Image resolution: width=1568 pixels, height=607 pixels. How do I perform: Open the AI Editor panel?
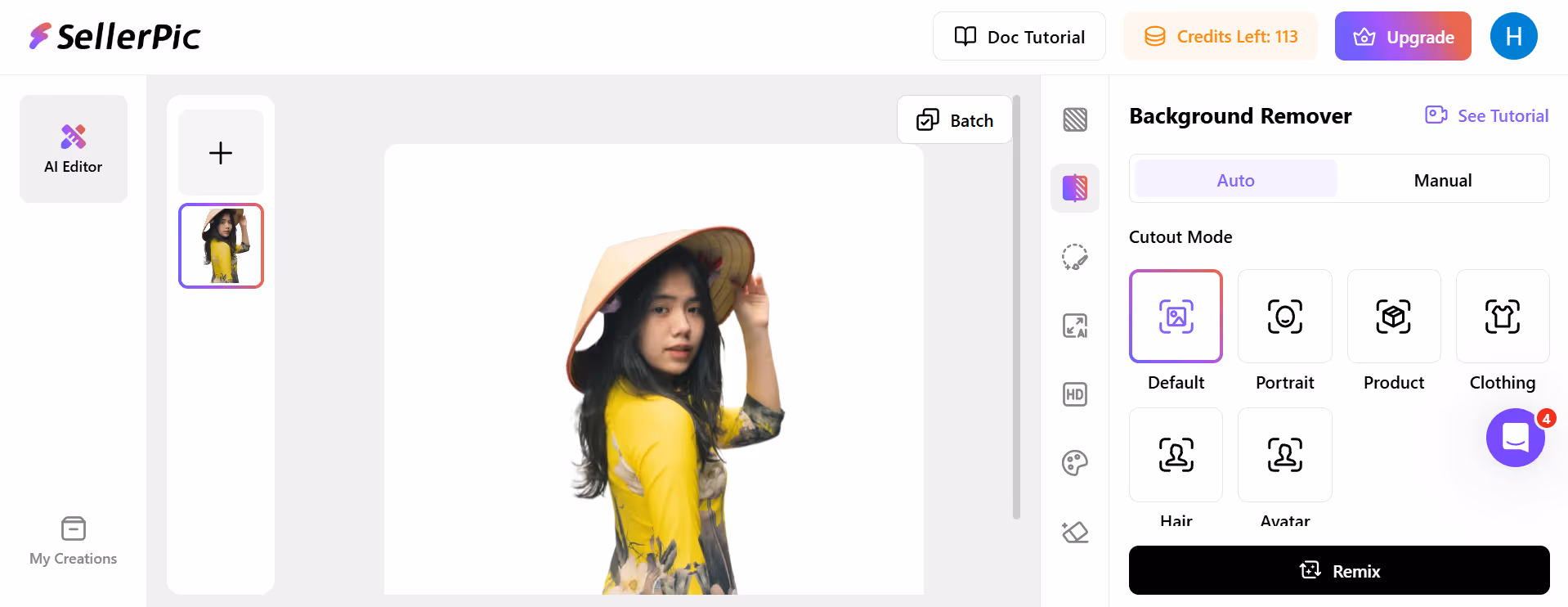point(74,149)
